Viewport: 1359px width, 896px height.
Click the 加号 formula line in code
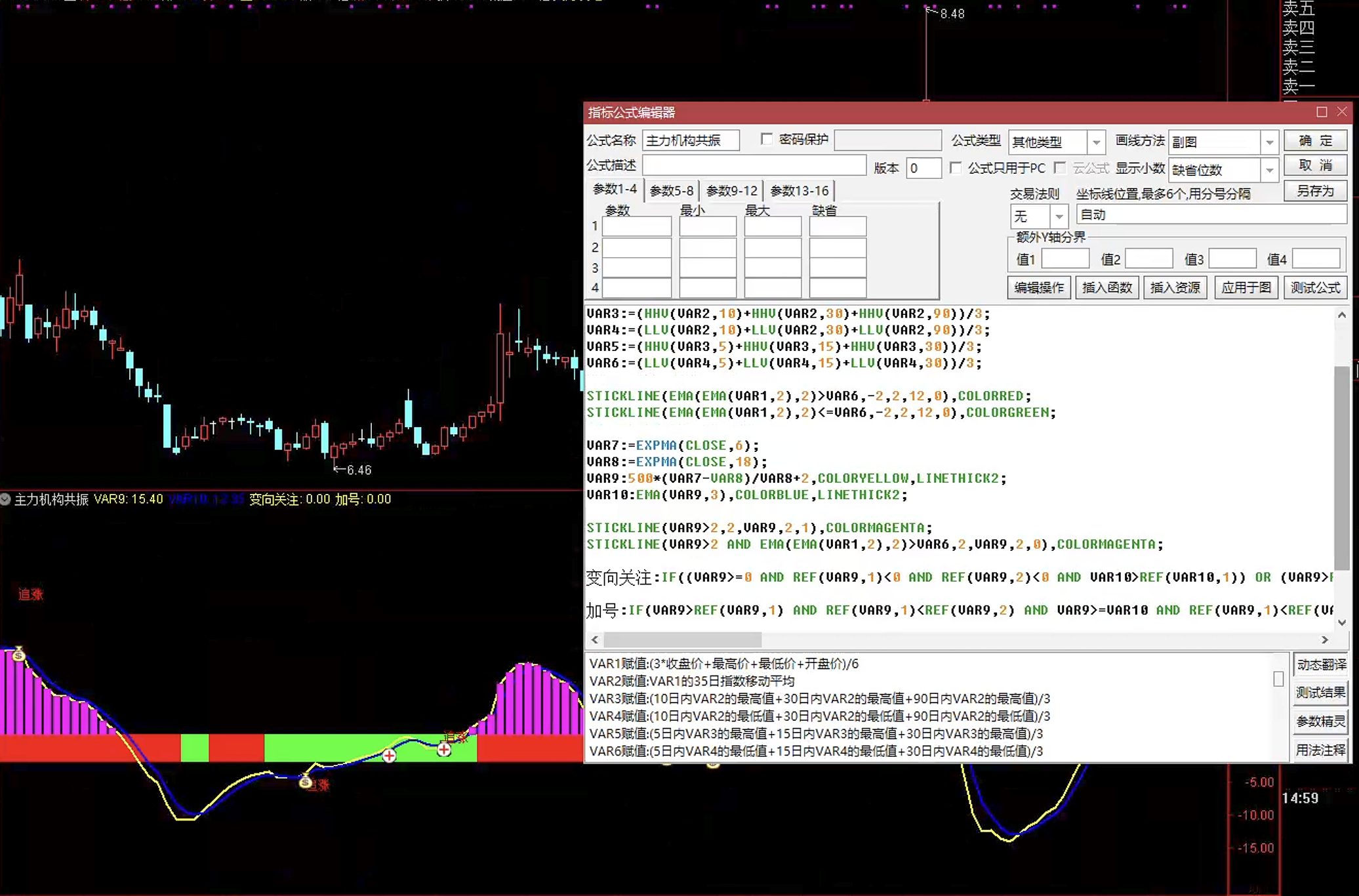point(960,610)
